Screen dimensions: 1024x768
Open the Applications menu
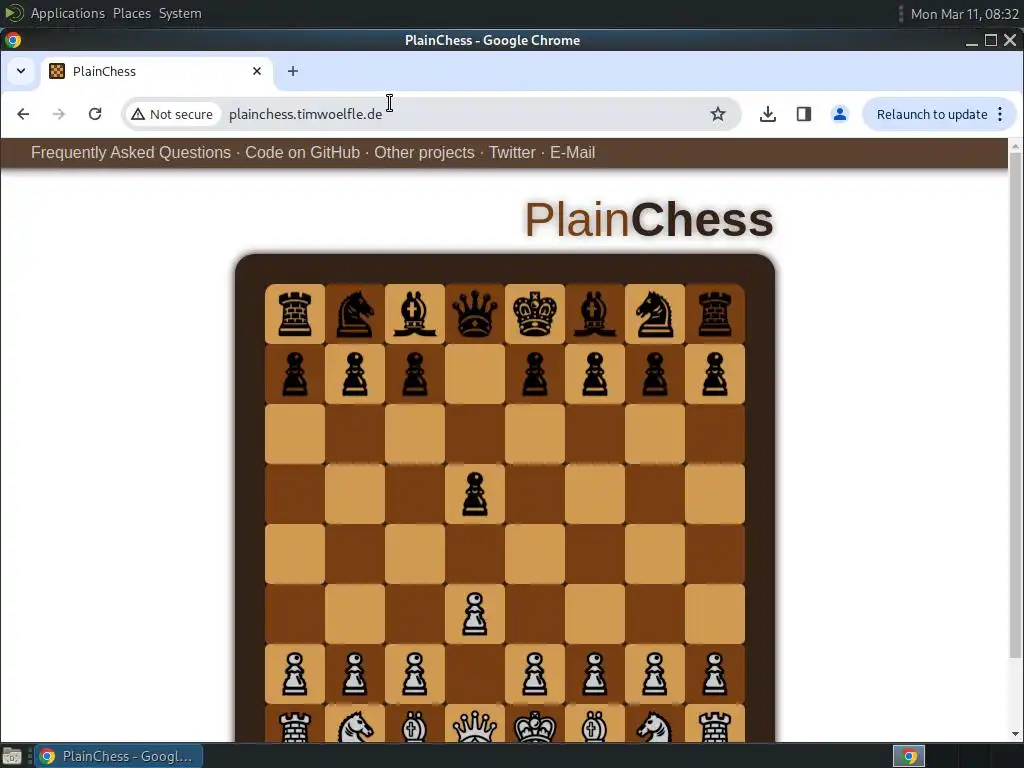tap(67, 14)
